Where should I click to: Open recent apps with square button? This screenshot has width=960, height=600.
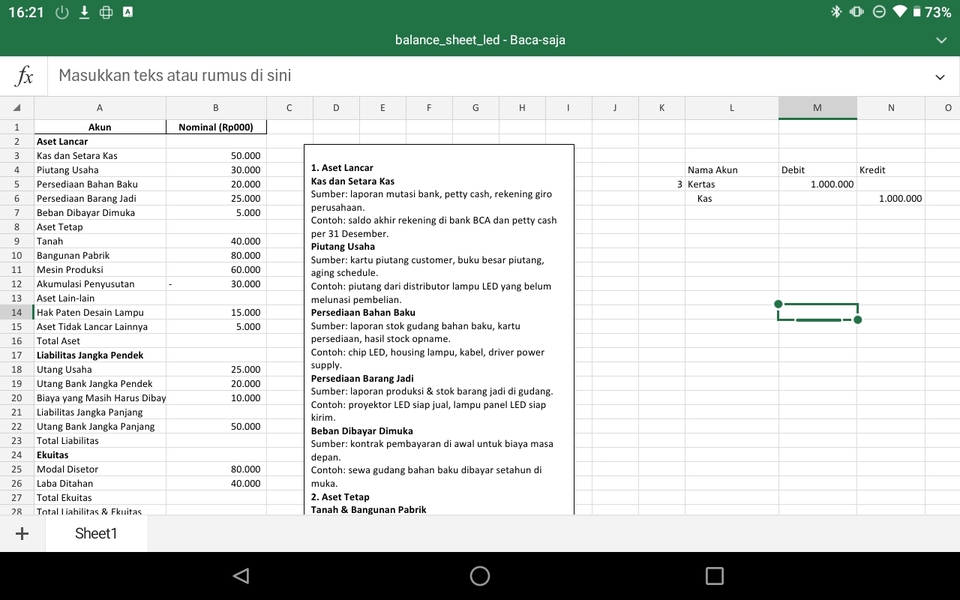[714, 576]
